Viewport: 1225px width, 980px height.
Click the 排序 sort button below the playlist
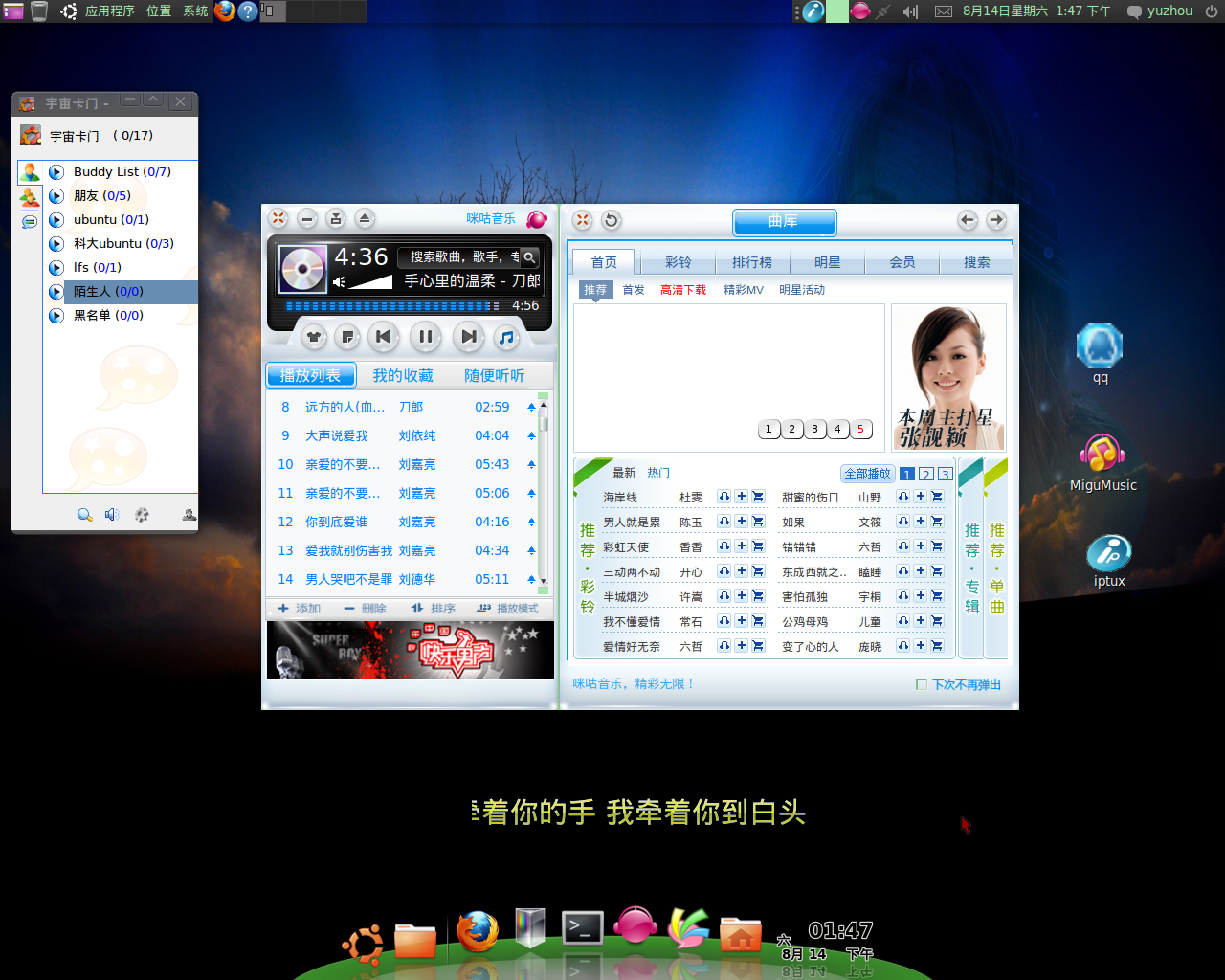[x=434, y=609]
